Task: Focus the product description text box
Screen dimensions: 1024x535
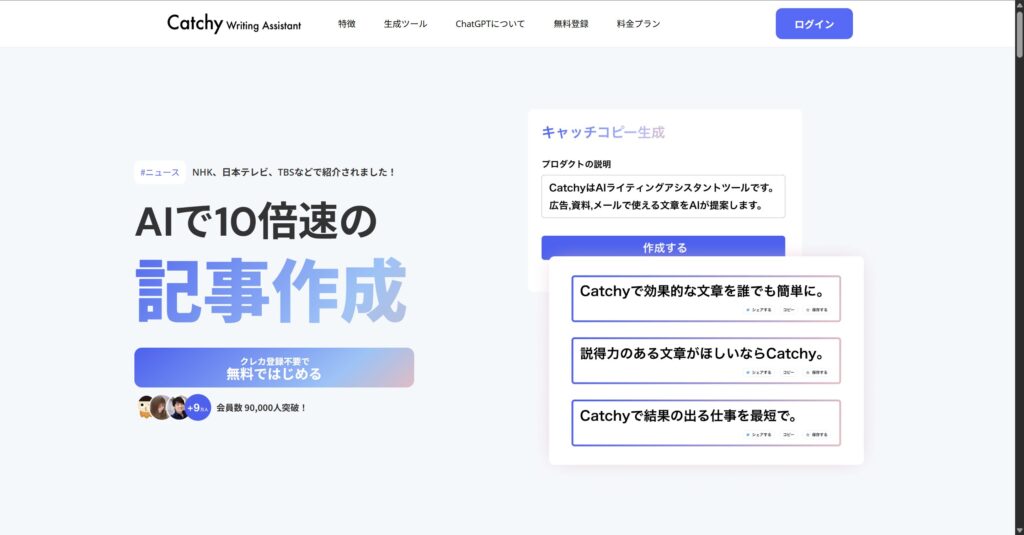Action: click(x=663, y=197)
